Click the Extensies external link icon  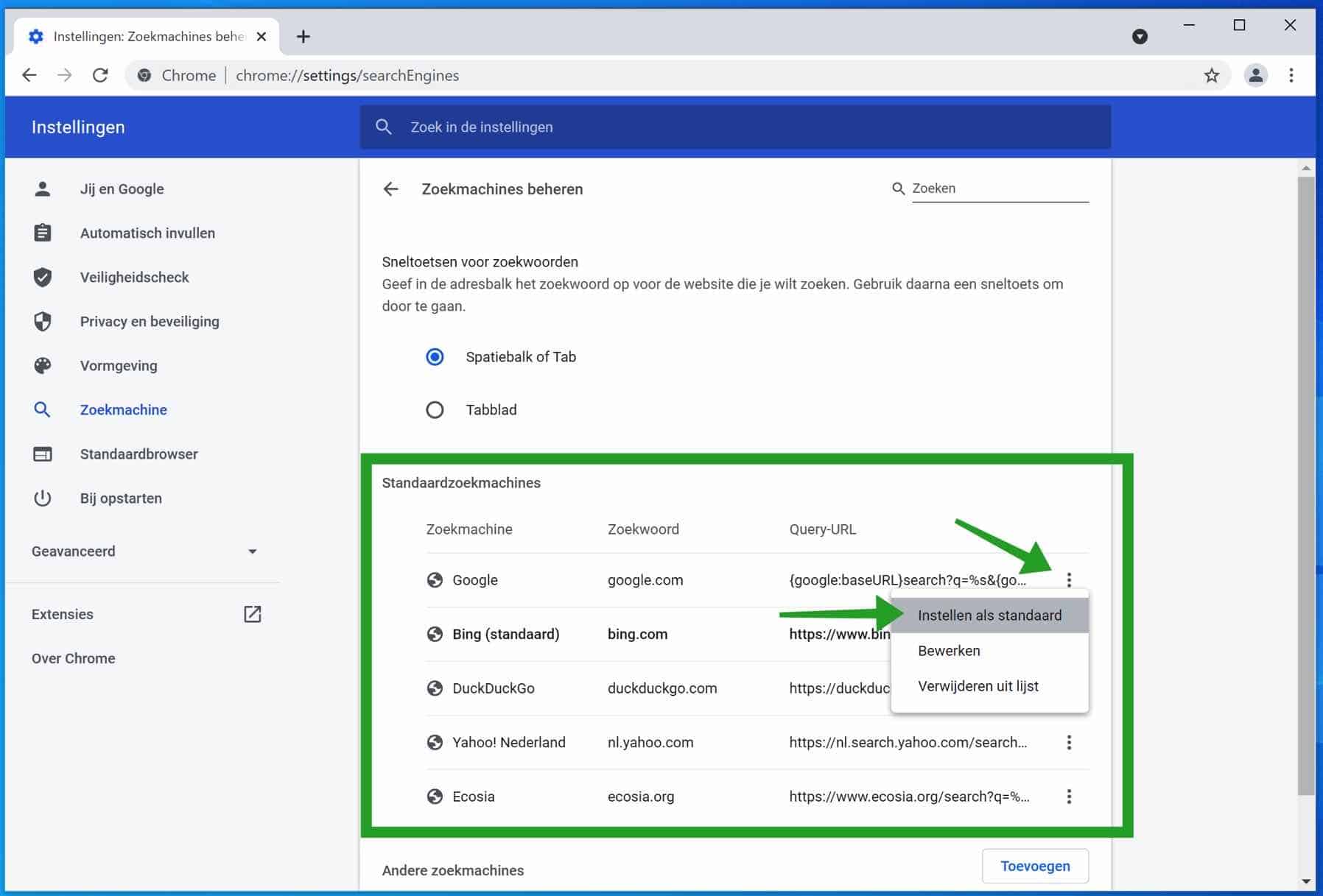click(252, 614)
